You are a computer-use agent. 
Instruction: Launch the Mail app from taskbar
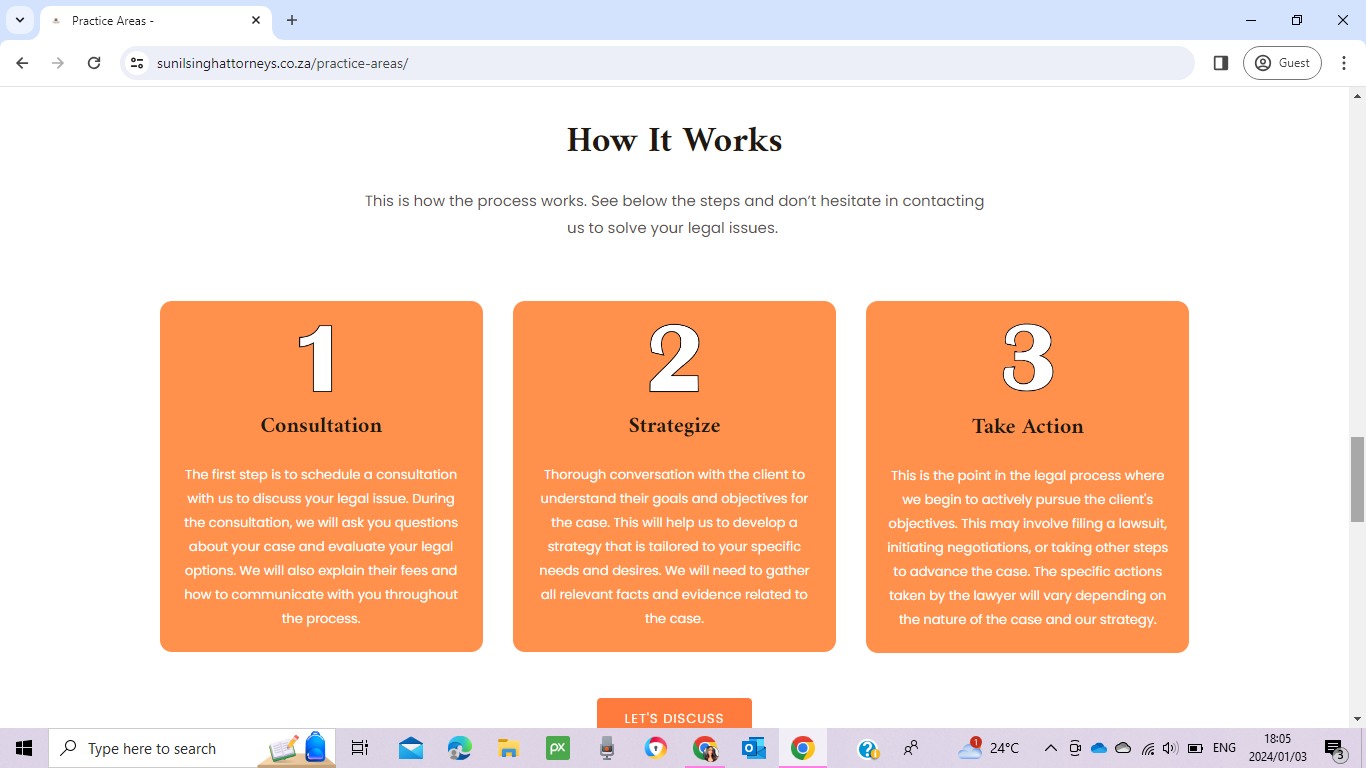(410, 748)
